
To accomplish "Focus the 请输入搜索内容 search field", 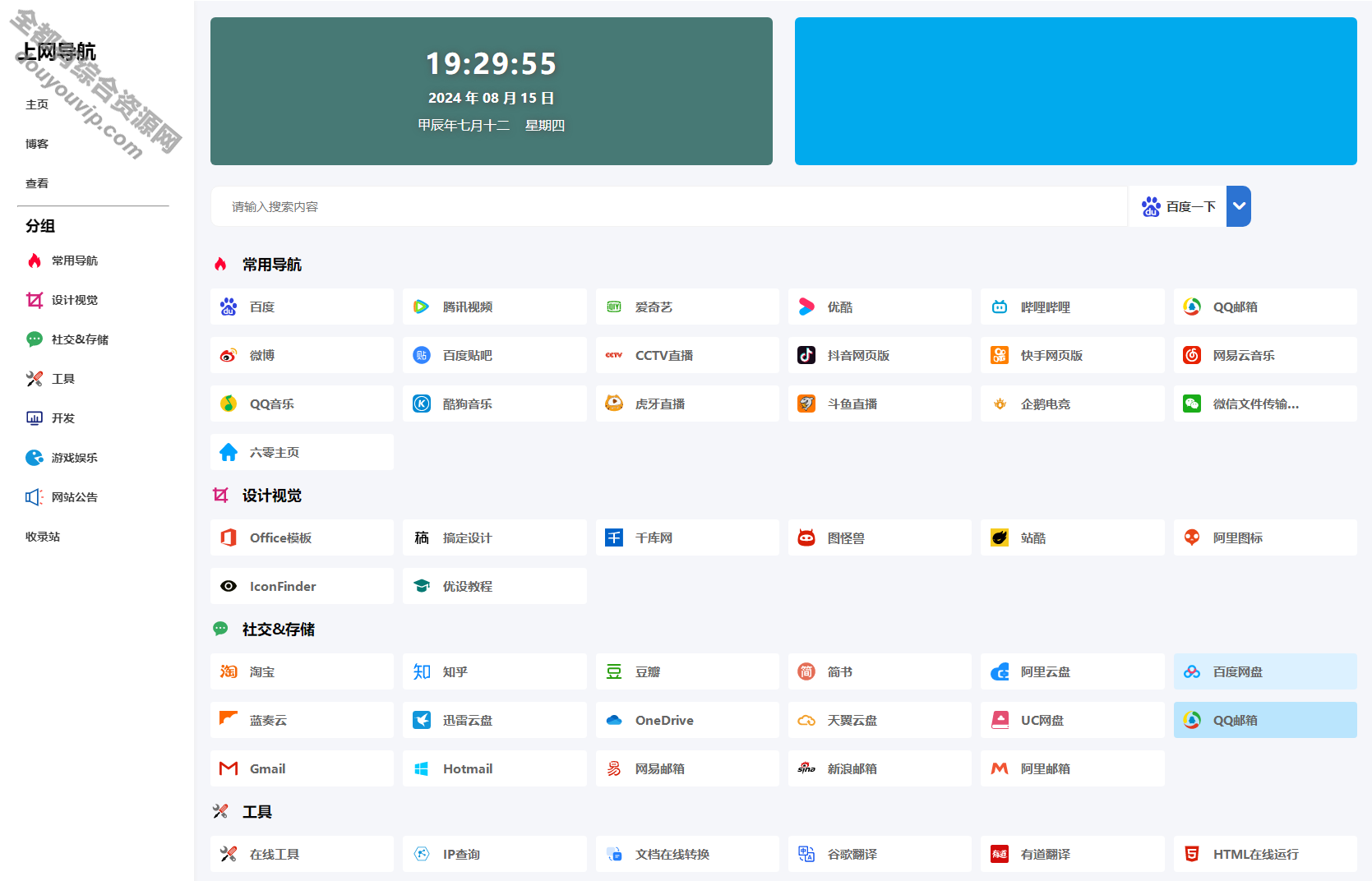I will point(669,206).
